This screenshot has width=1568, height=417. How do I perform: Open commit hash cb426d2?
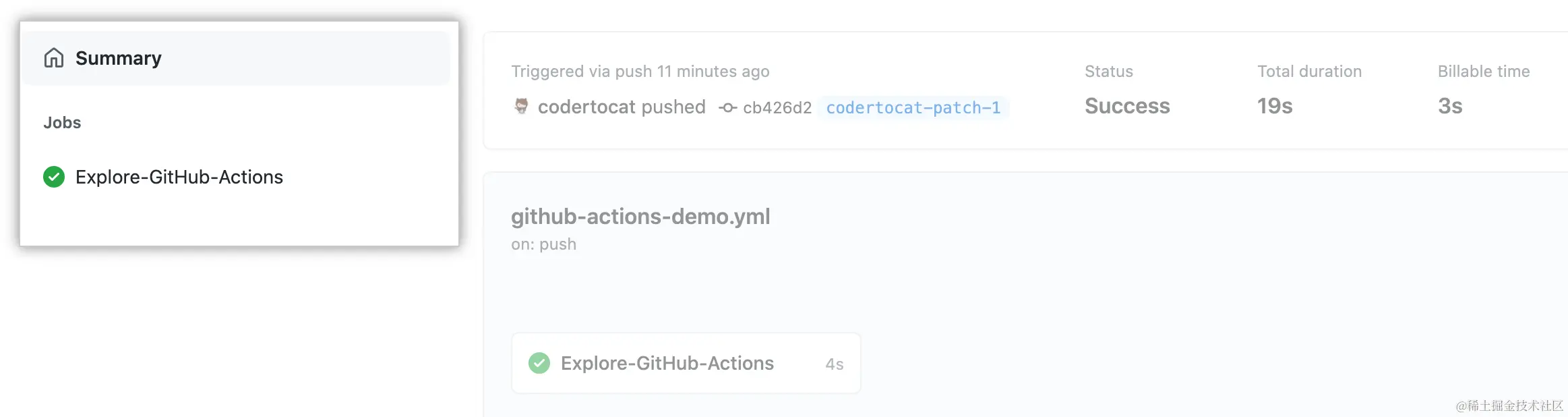[x=777, y=107]
